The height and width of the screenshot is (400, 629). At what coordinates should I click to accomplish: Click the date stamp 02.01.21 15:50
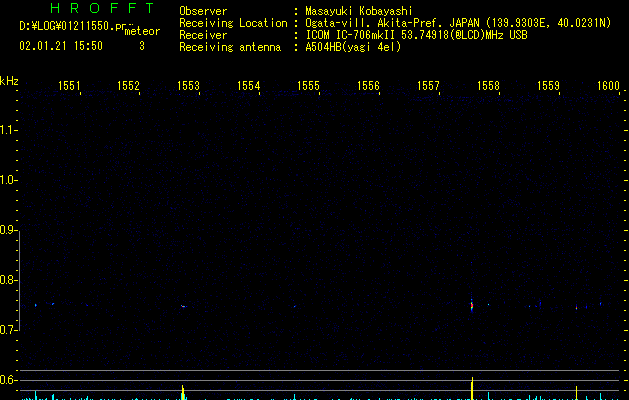click(x=61, y=46)
